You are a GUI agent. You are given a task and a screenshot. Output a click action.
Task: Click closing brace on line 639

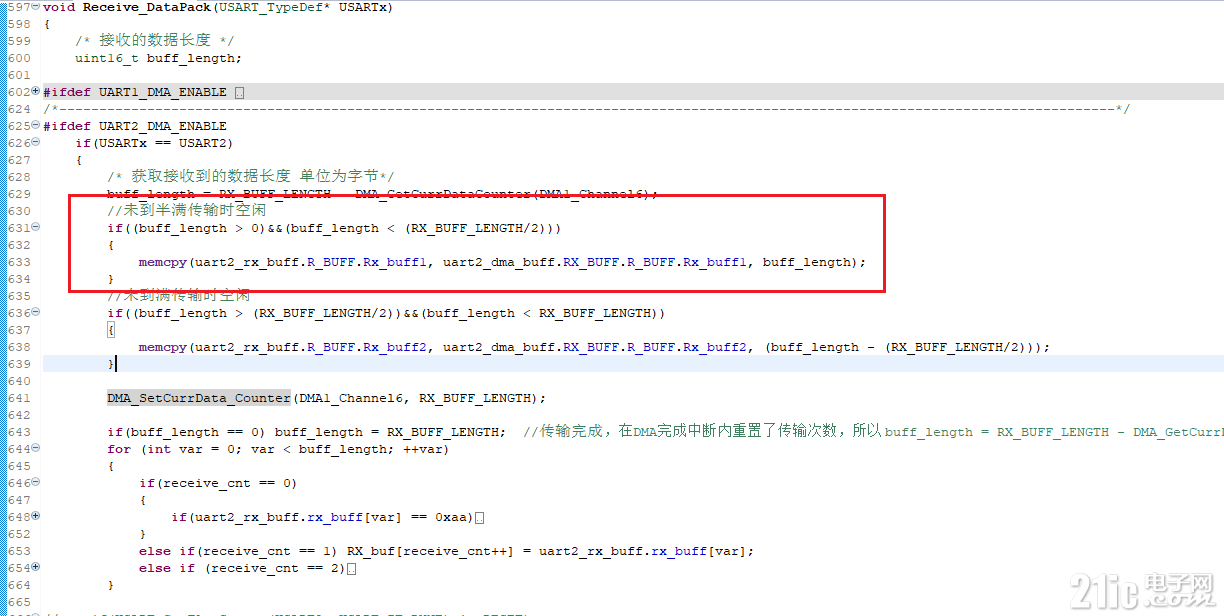pyautogui.click(x=111, y=364)
